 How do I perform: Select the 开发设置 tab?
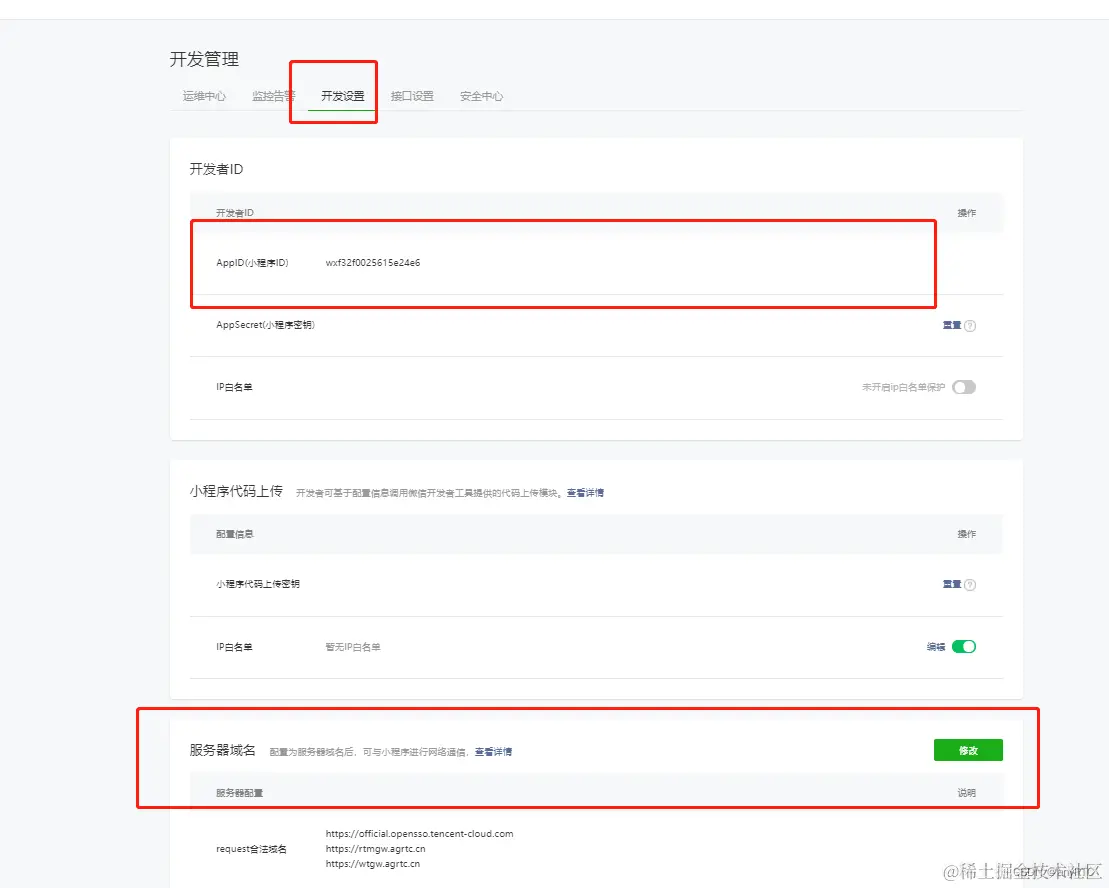click(342, 96)
